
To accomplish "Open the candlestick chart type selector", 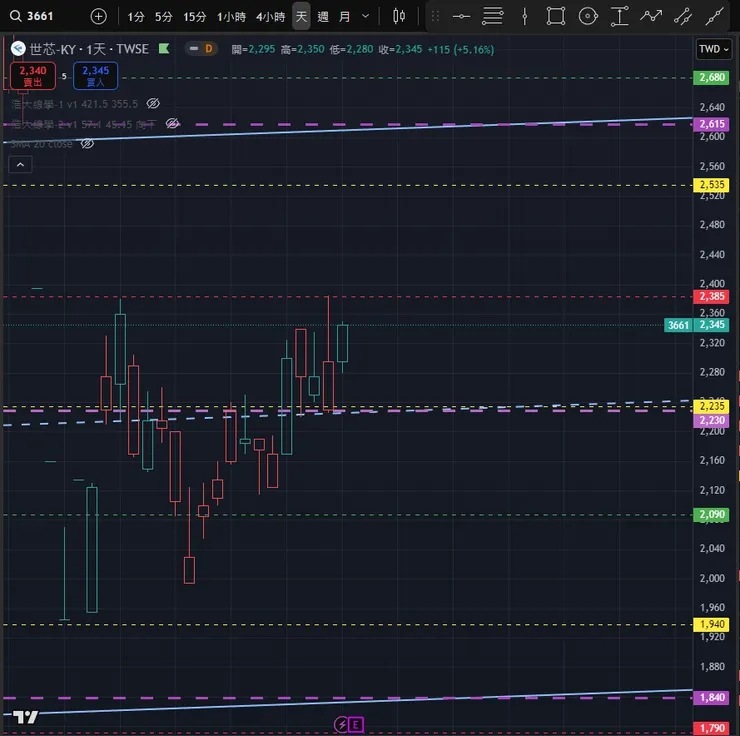I will 399,17.
